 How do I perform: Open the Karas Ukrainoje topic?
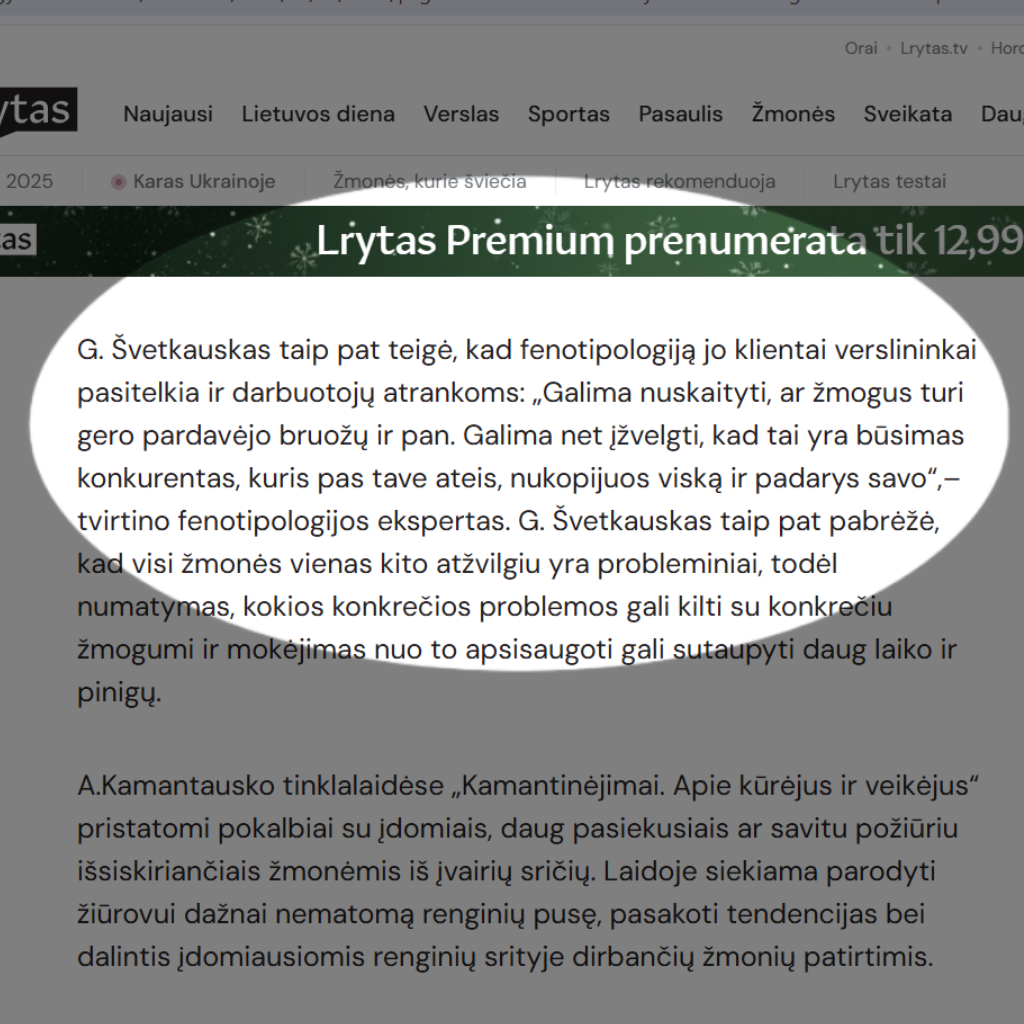204,182
